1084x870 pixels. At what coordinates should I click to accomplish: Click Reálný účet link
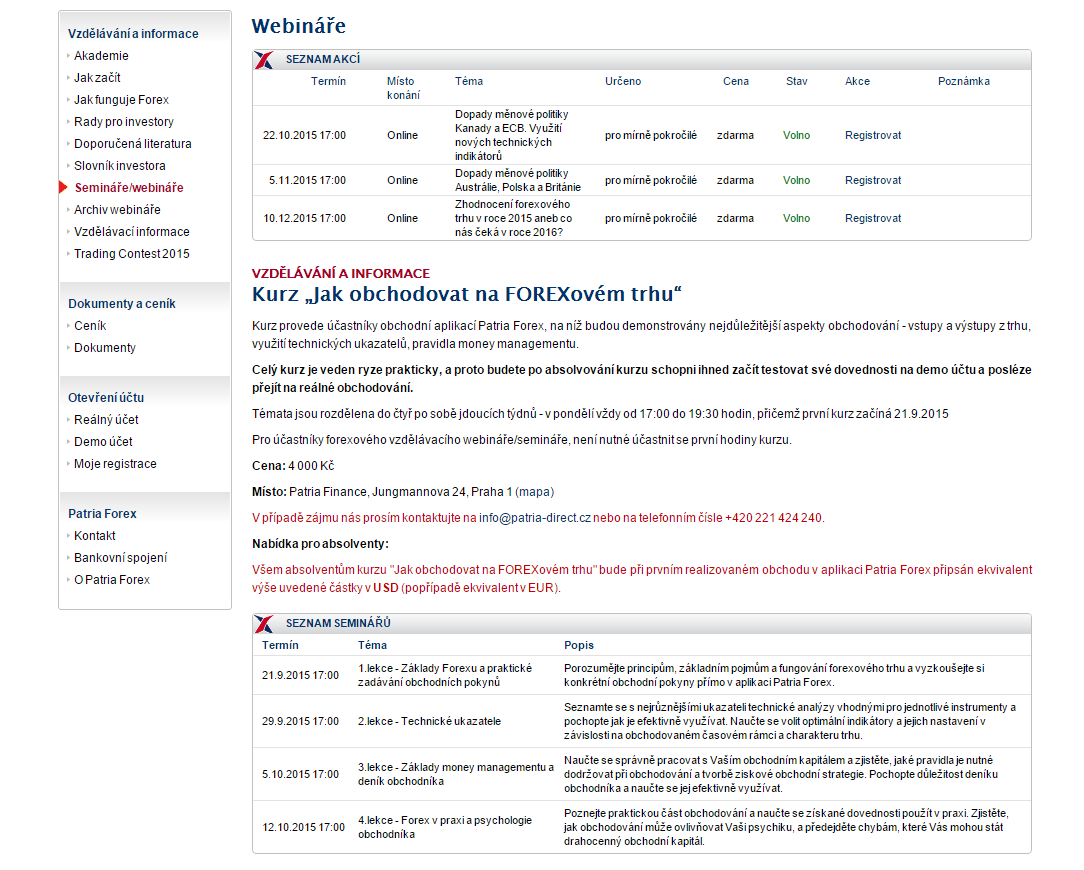[x=106, y=420]
